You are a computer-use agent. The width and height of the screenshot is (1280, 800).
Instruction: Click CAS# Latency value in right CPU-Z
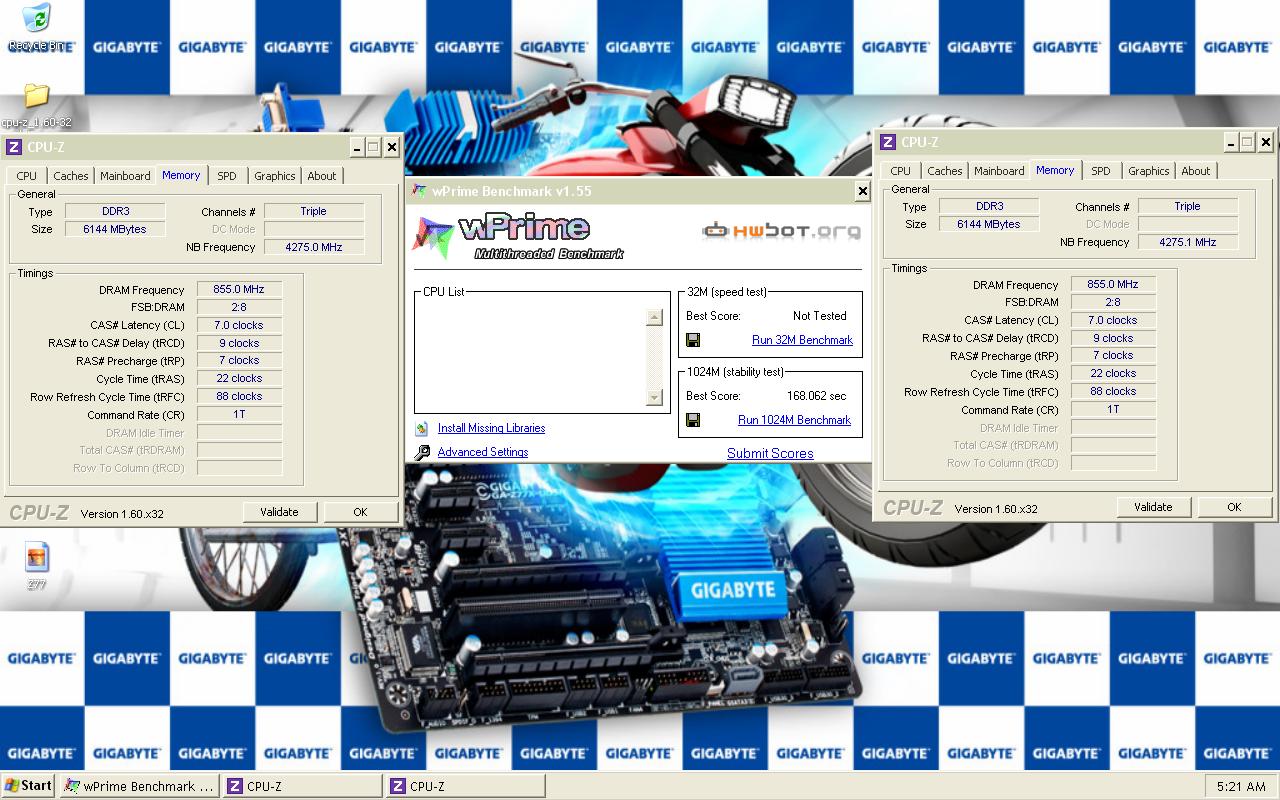(1113, 320)
